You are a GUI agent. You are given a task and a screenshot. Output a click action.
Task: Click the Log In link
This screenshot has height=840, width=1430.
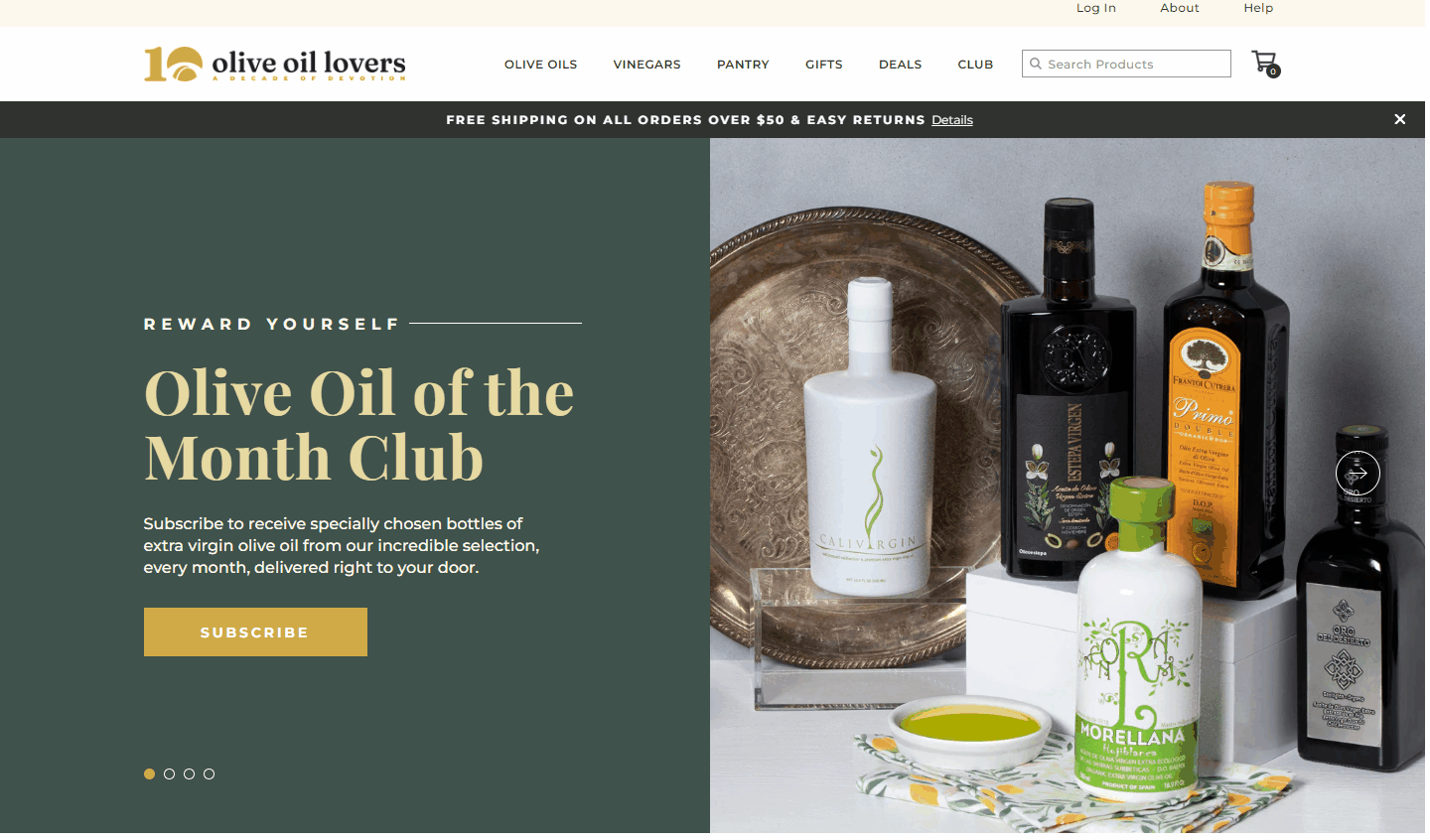(1096, 8)
